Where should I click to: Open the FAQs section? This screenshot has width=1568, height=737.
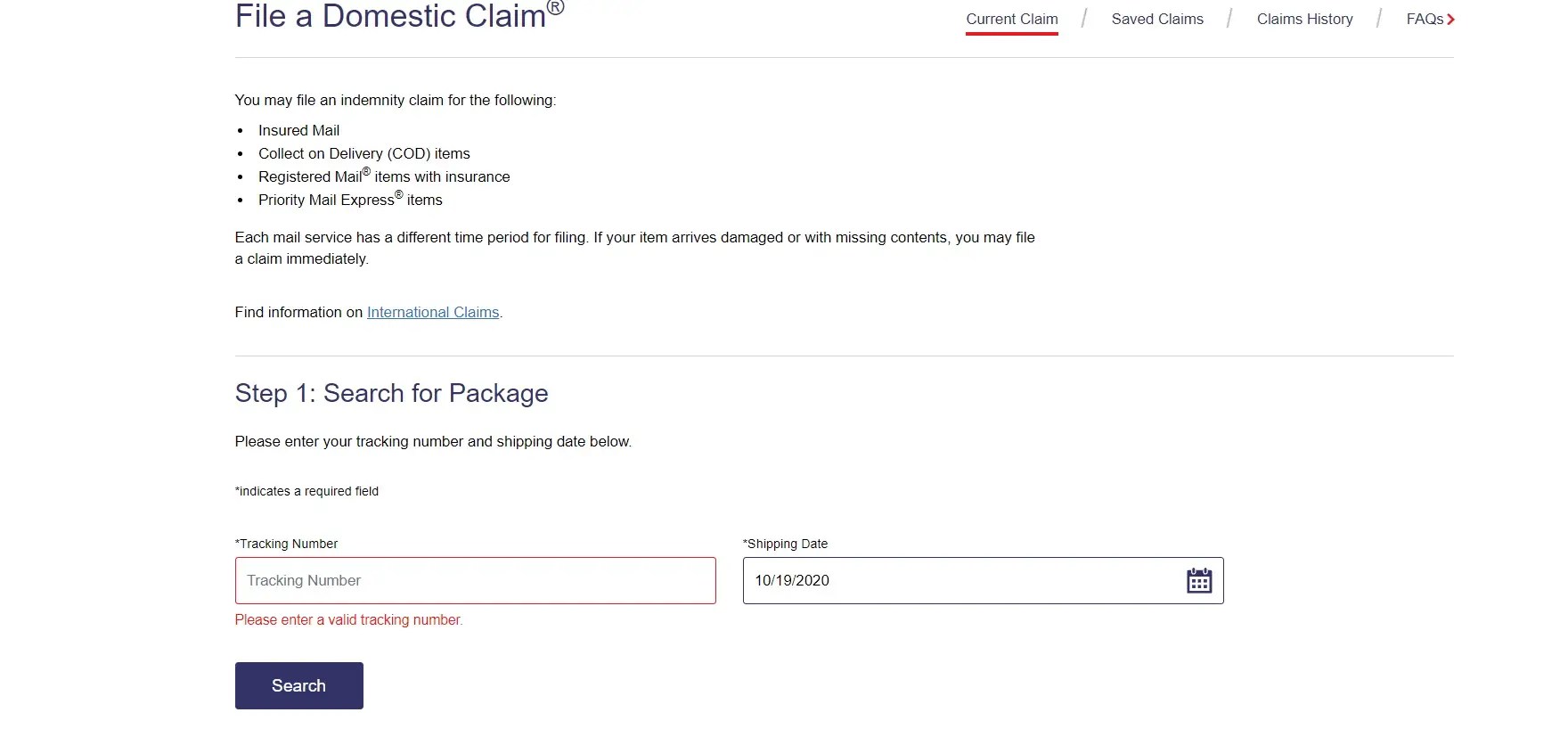[x=1424, y=19]
